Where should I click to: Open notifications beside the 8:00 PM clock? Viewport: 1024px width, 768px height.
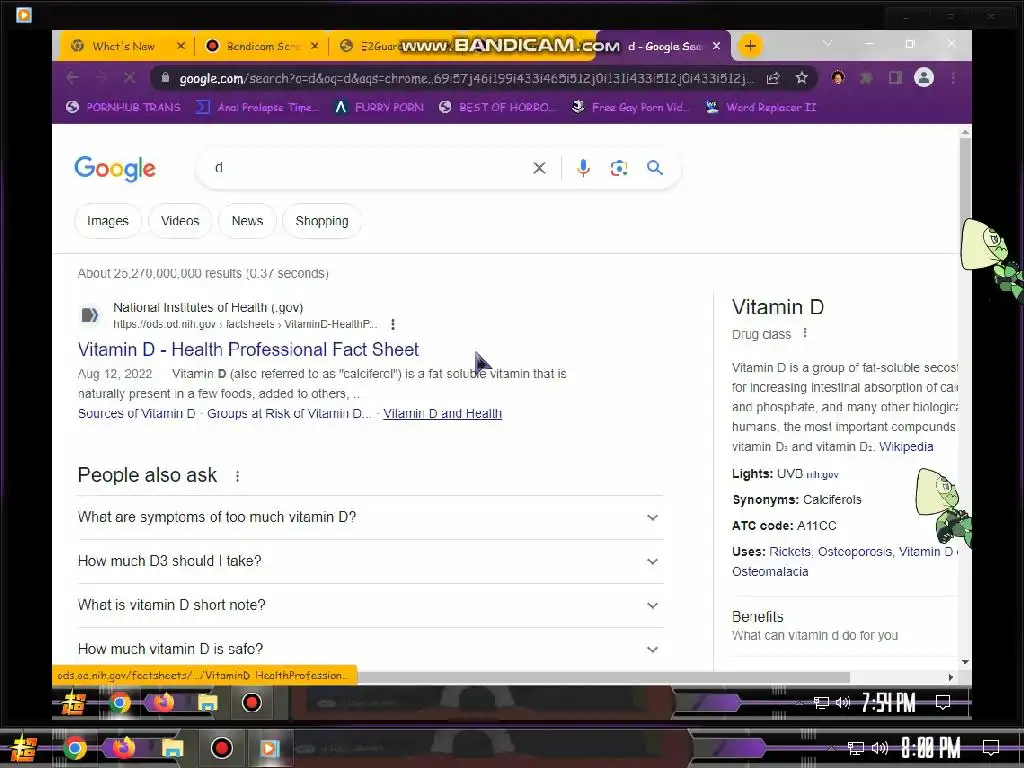point(991,748)
